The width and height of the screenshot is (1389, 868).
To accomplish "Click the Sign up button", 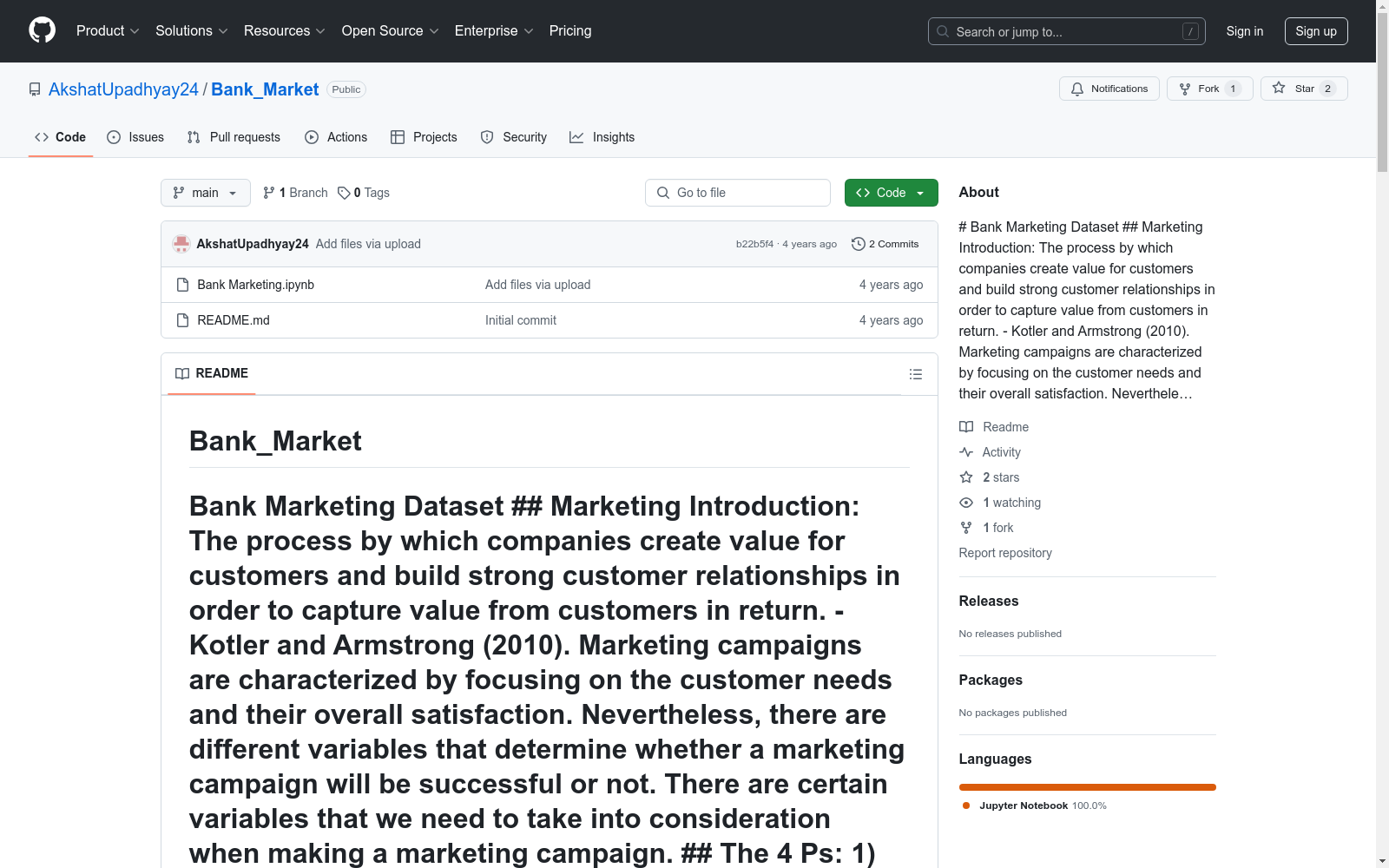I will [1316, 31].
